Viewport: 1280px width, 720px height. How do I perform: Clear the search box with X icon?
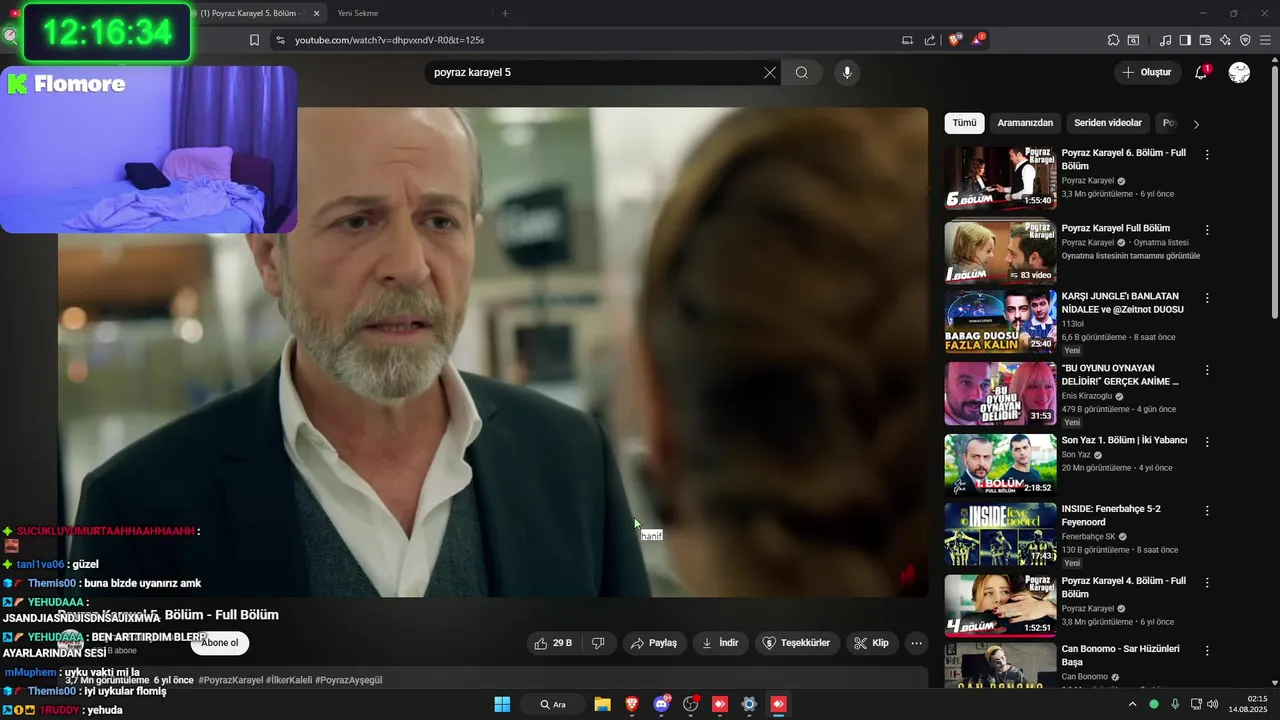click(x=770, y=72)
